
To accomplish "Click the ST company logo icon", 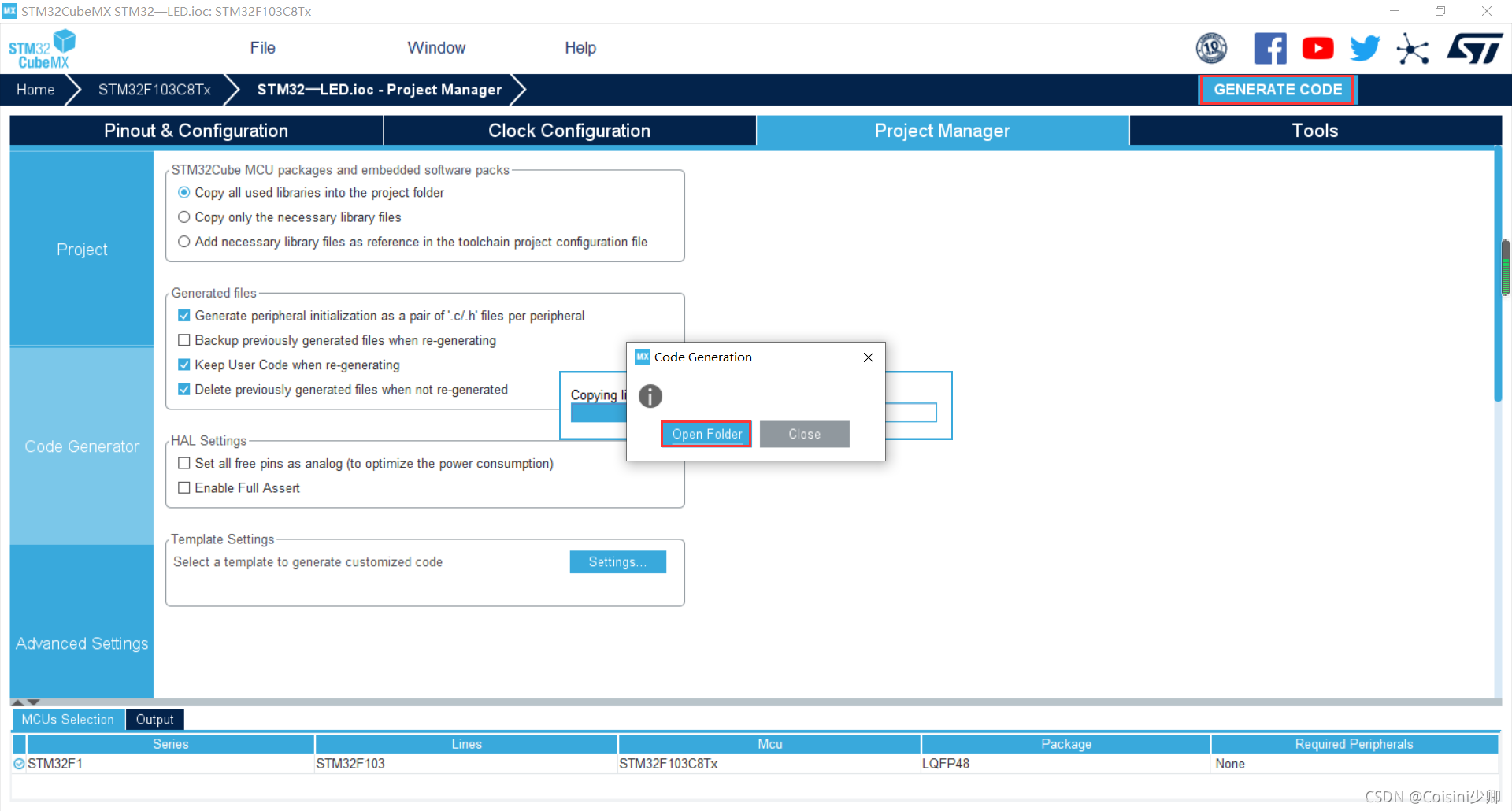I will [x=1474, y=48].
